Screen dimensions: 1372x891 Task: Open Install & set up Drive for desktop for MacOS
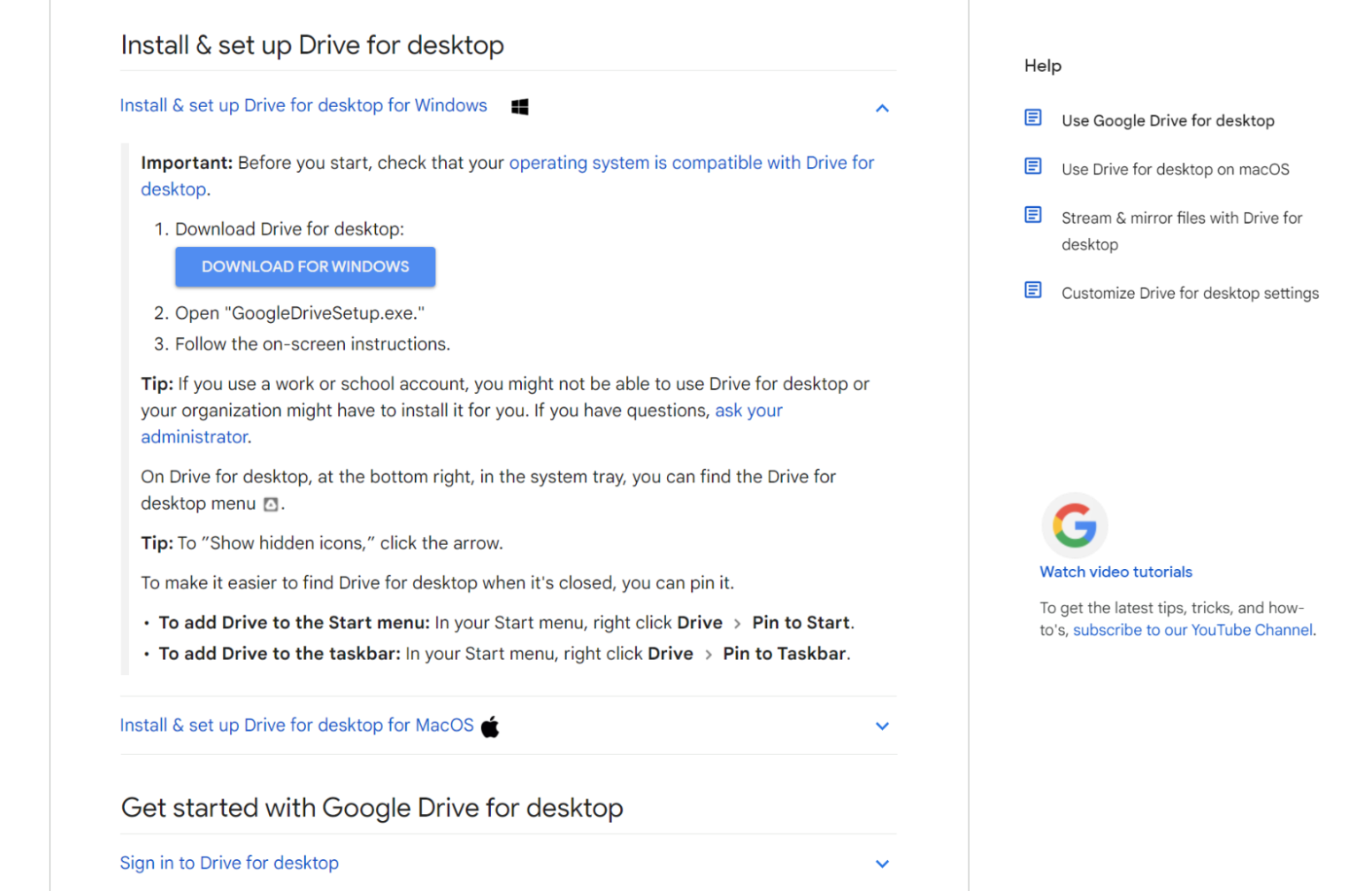[x=297, y=726]
